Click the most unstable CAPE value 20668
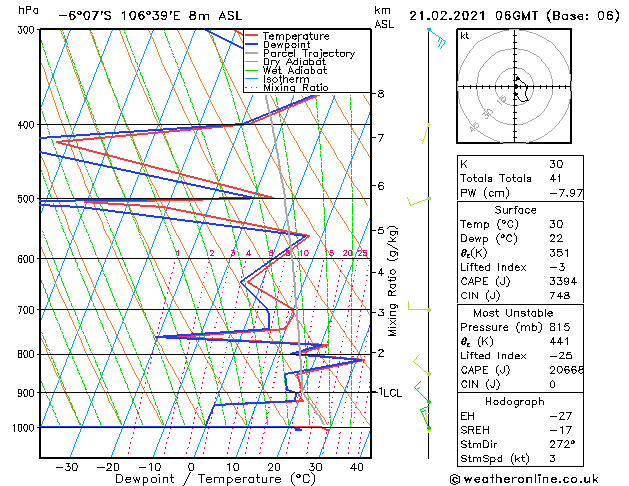629x486 pixels. click(x=566, y=370)
